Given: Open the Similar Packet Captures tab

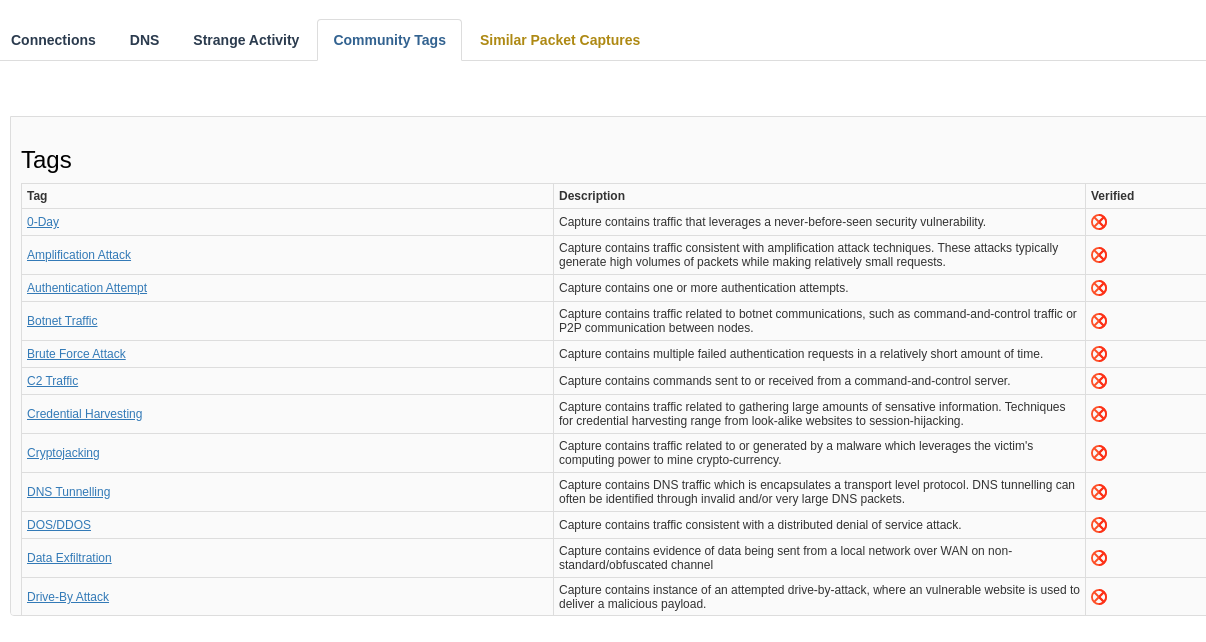Looking at the screenshot, I should [560, 40].
